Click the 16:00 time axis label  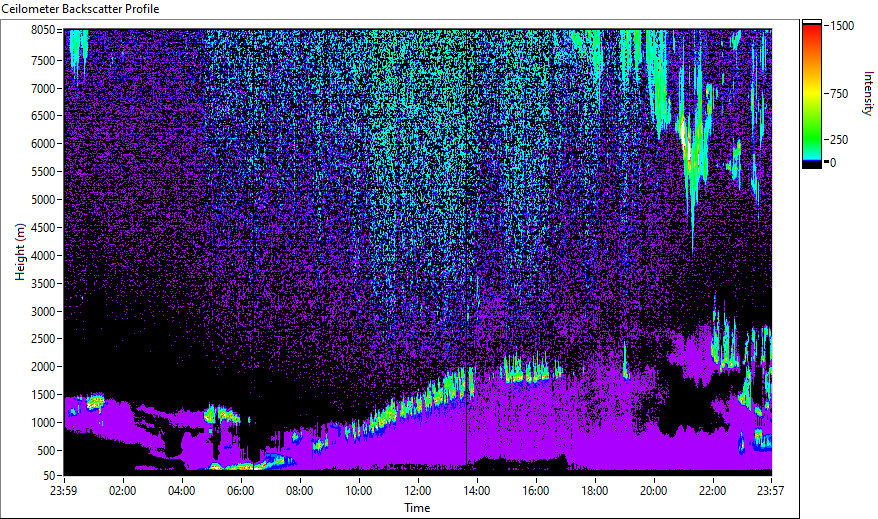click(x=535, y=491)
